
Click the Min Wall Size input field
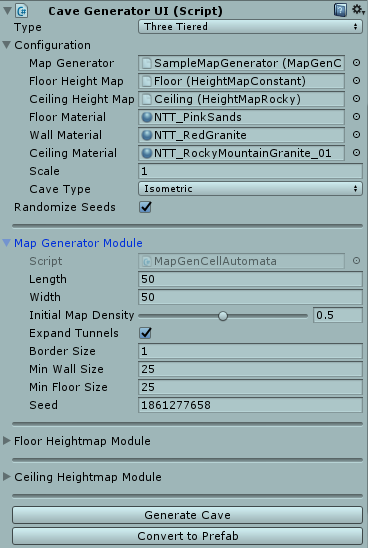click(x=250, y=369)
